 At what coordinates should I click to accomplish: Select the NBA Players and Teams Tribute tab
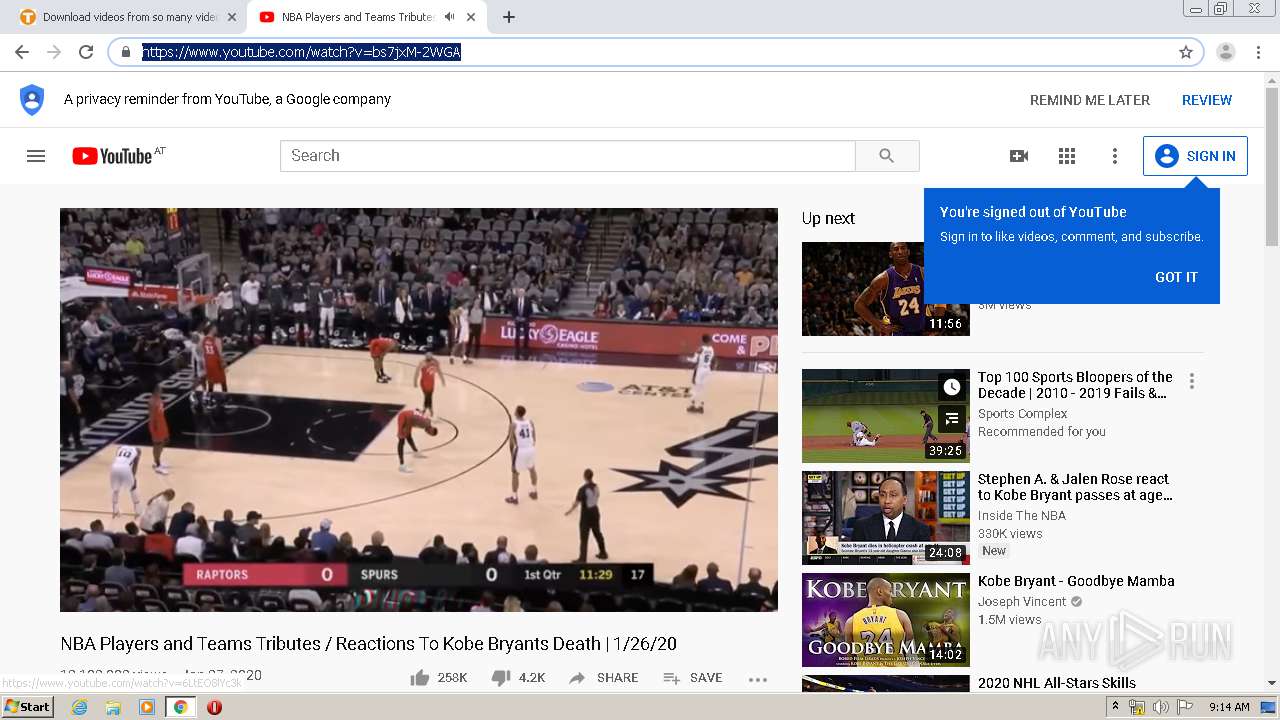pyautogui.click(x=355, y=17)
